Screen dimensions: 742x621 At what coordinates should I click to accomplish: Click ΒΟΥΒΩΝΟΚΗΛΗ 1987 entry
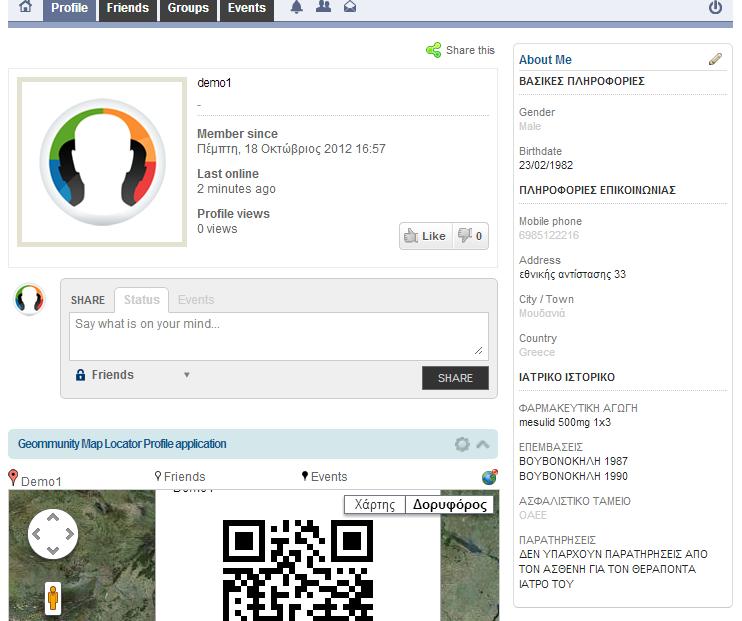pos(574,461)
